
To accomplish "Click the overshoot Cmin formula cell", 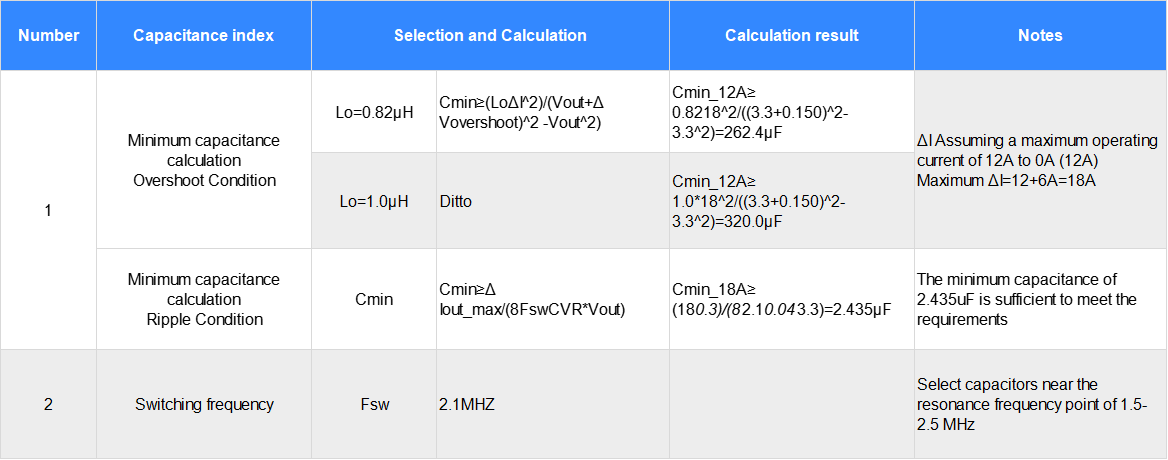I will point(552,112).
